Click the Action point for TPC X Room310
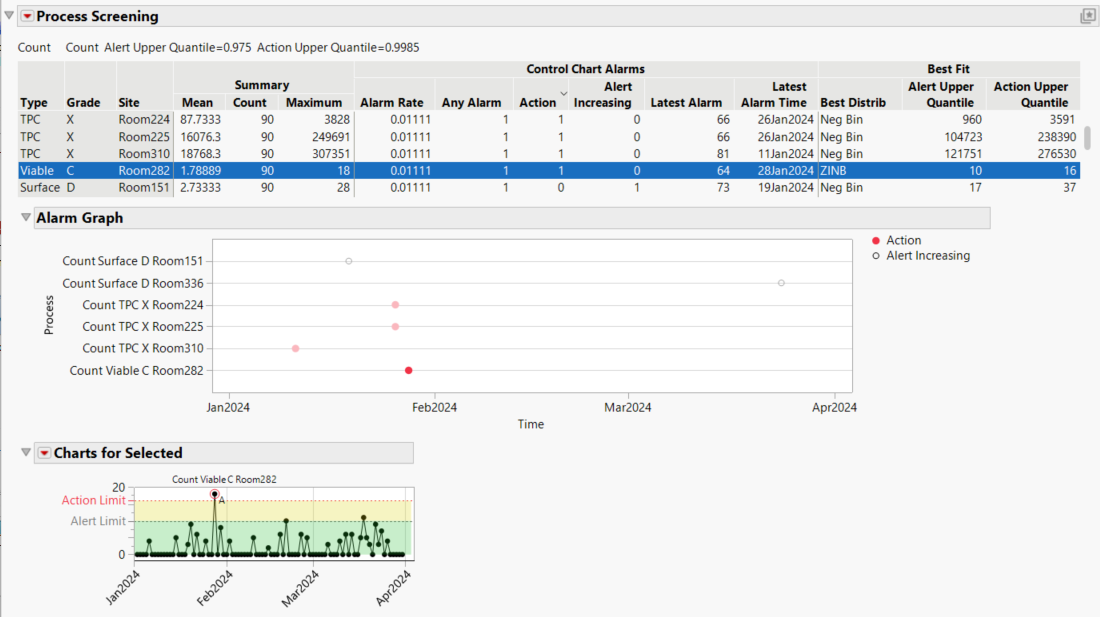1100x617 pixels. (295, 348)
